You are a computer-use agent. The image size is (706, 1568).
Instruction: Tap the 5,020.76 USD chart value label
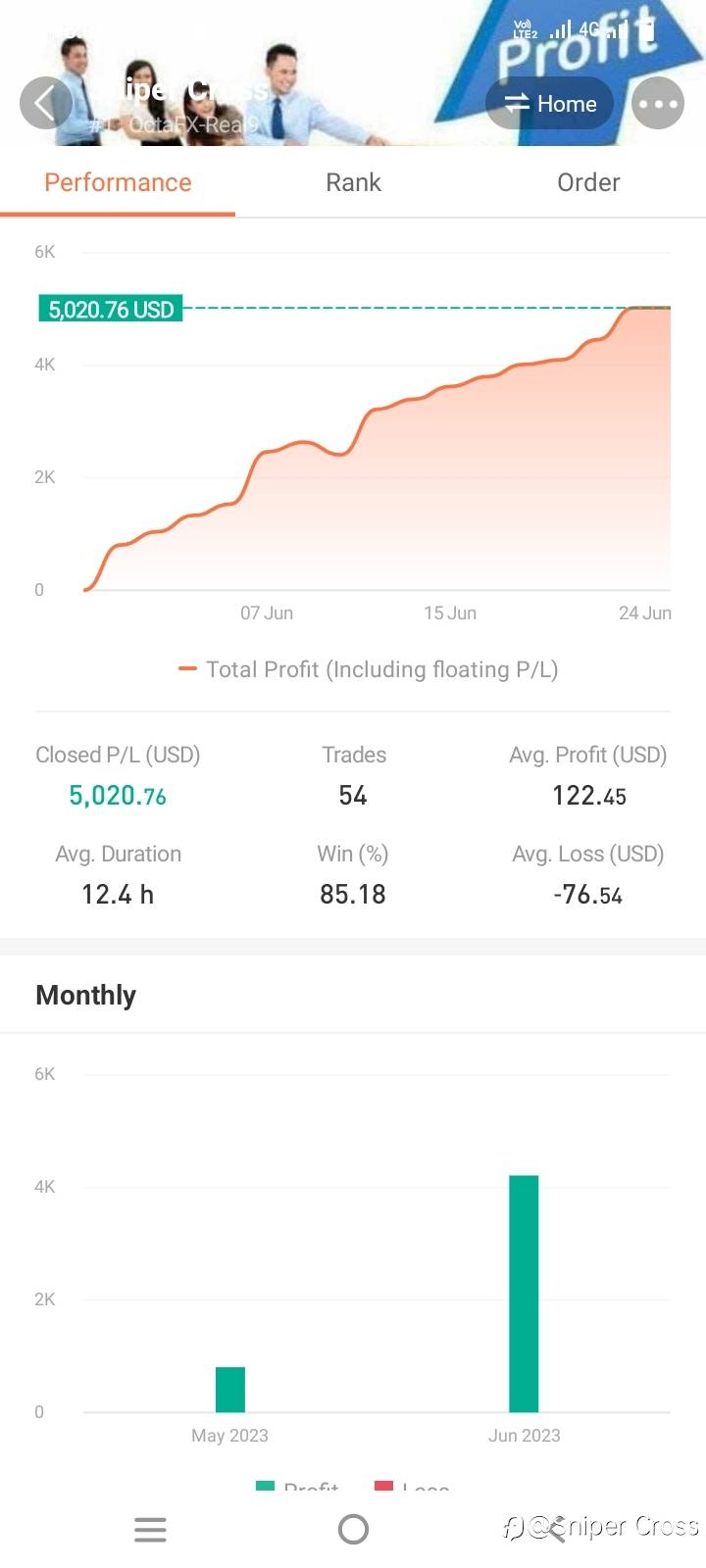[111, 310]
